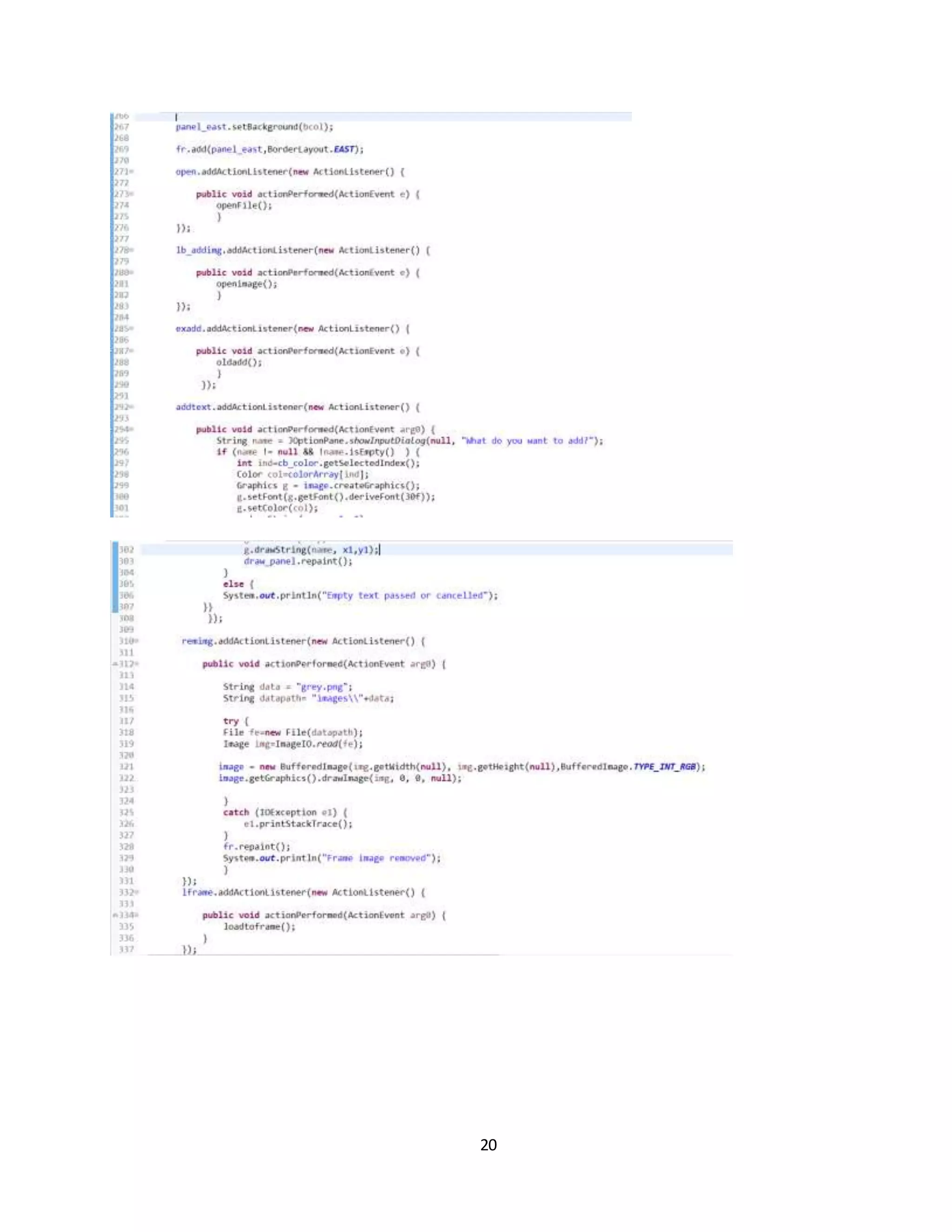The image size is (952, 1232).
Task: Collapse the fold marker at line 278
Action: 132,250
